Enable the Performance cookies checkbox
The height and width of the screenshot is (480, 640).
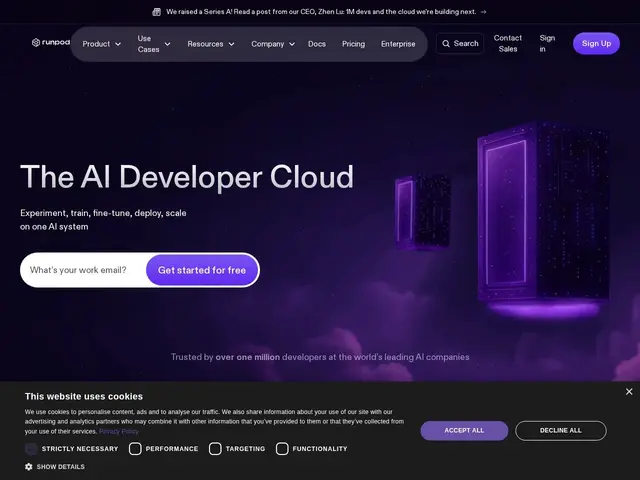click(135, 449)
